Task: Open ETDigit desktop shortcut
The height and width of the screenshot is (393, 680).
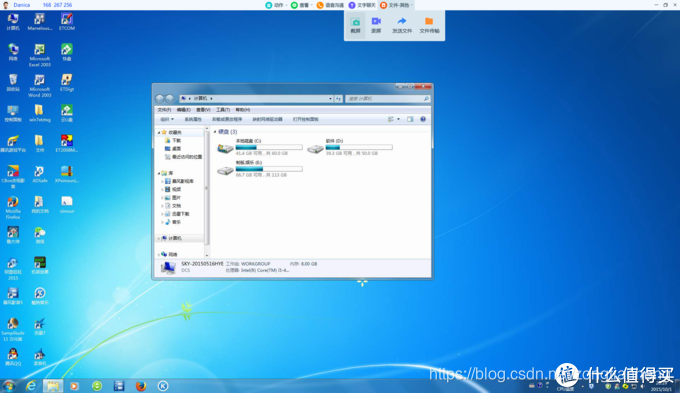Action: click(67, 82)
